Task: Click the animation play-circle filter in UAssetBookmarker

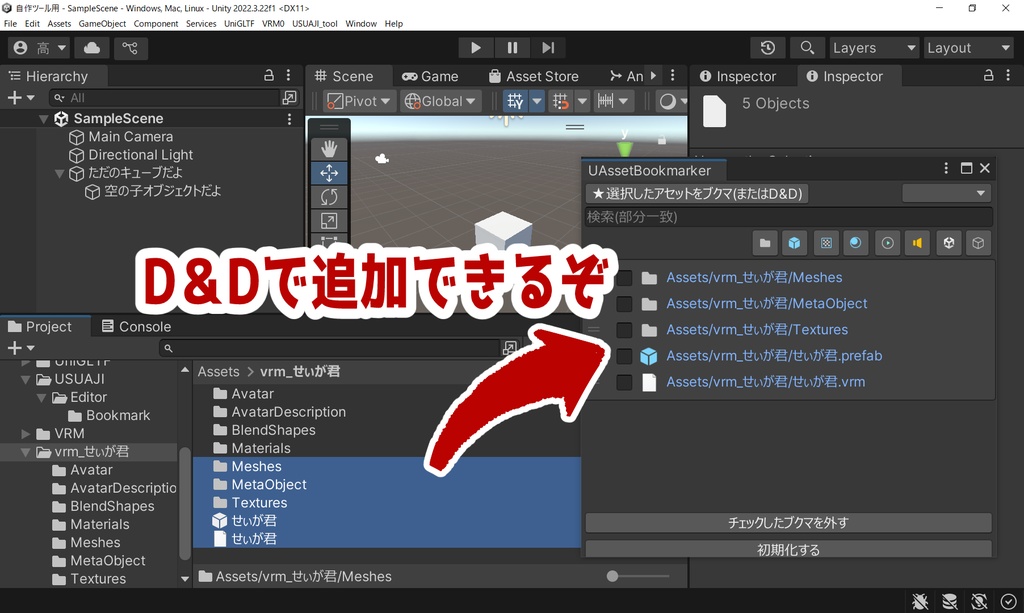Action: 887,242
